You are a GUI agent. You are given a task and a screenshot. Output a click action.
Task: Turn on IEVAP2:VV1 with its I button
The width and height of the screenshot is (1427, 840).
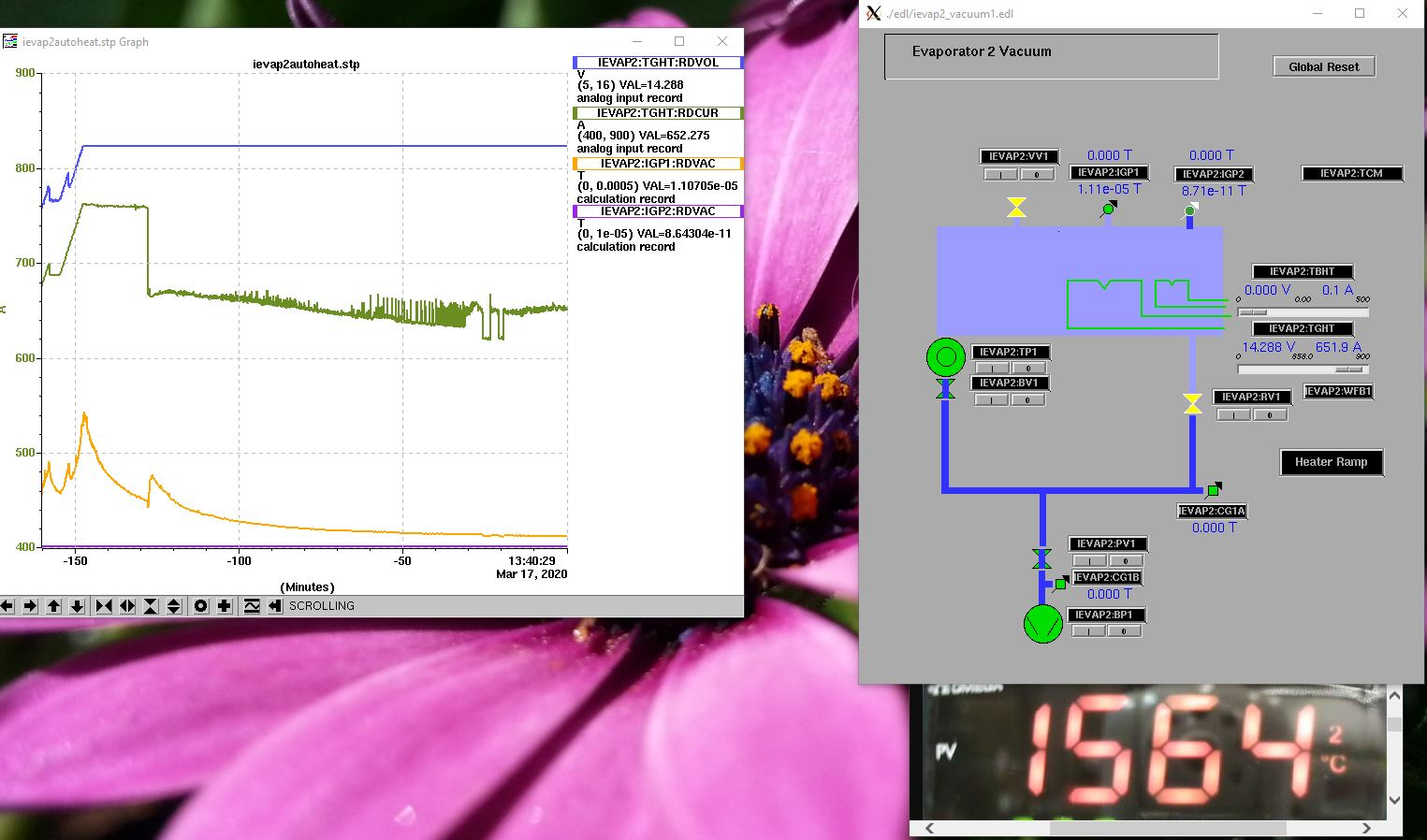(1000, 174)
